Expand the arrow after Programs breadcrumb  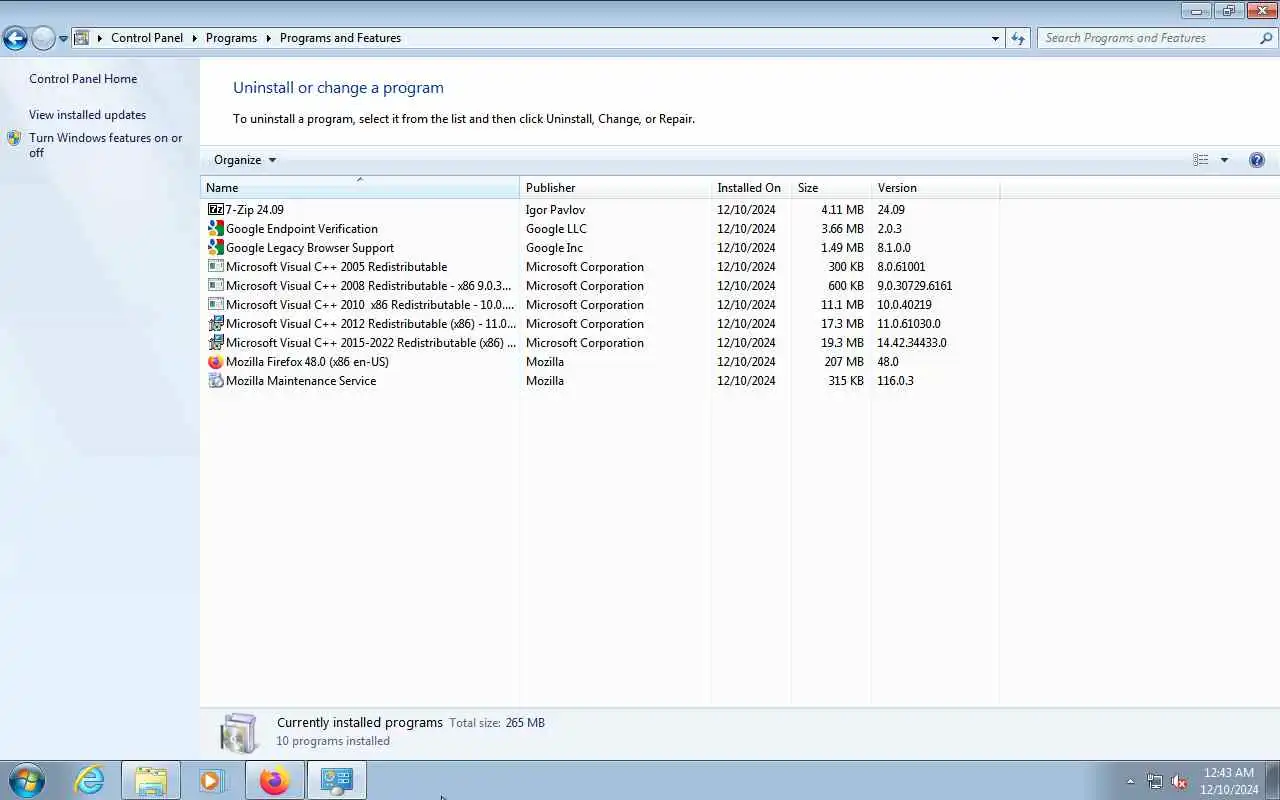[x=268, y=38]
